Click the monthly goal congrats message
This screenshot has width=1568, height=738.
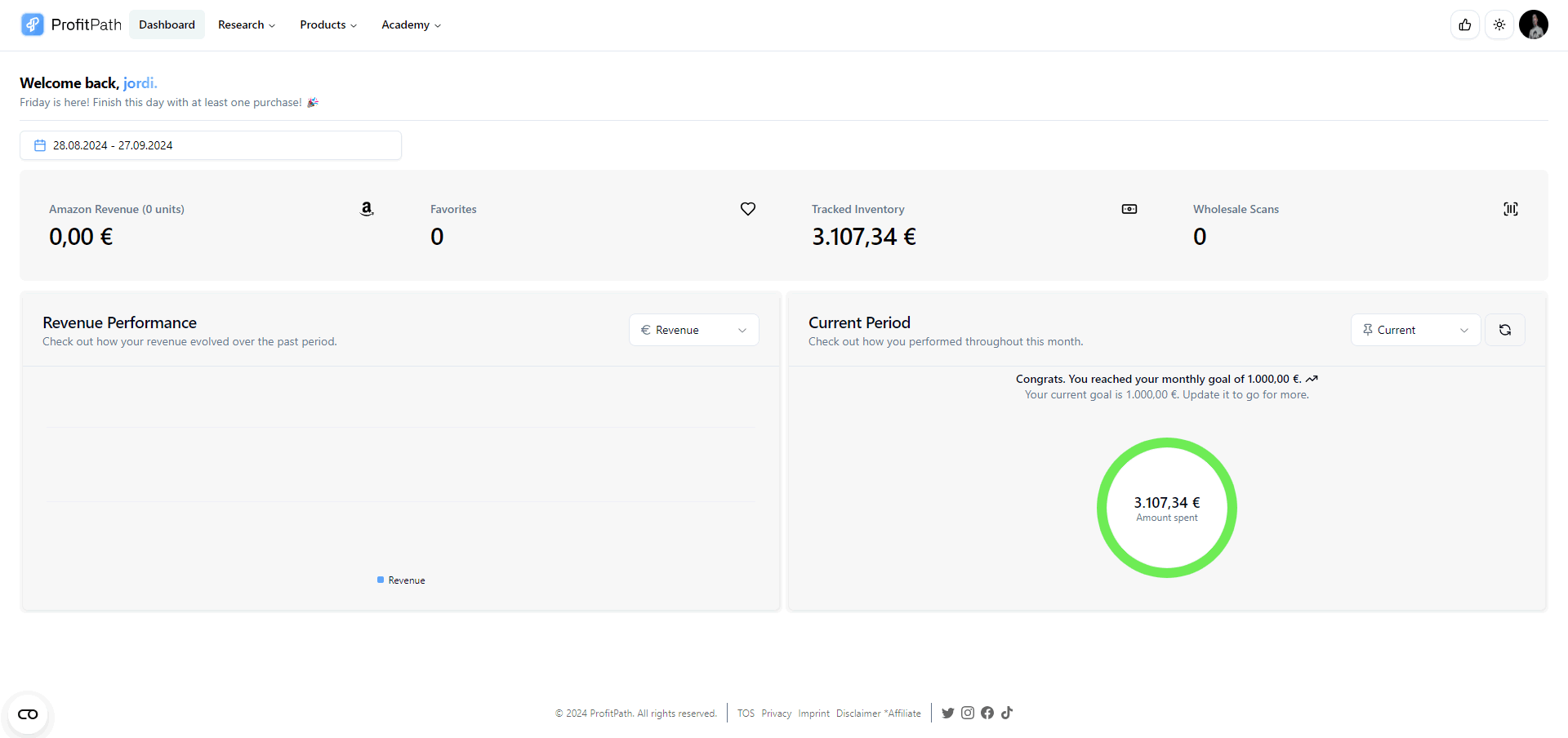1167,379
